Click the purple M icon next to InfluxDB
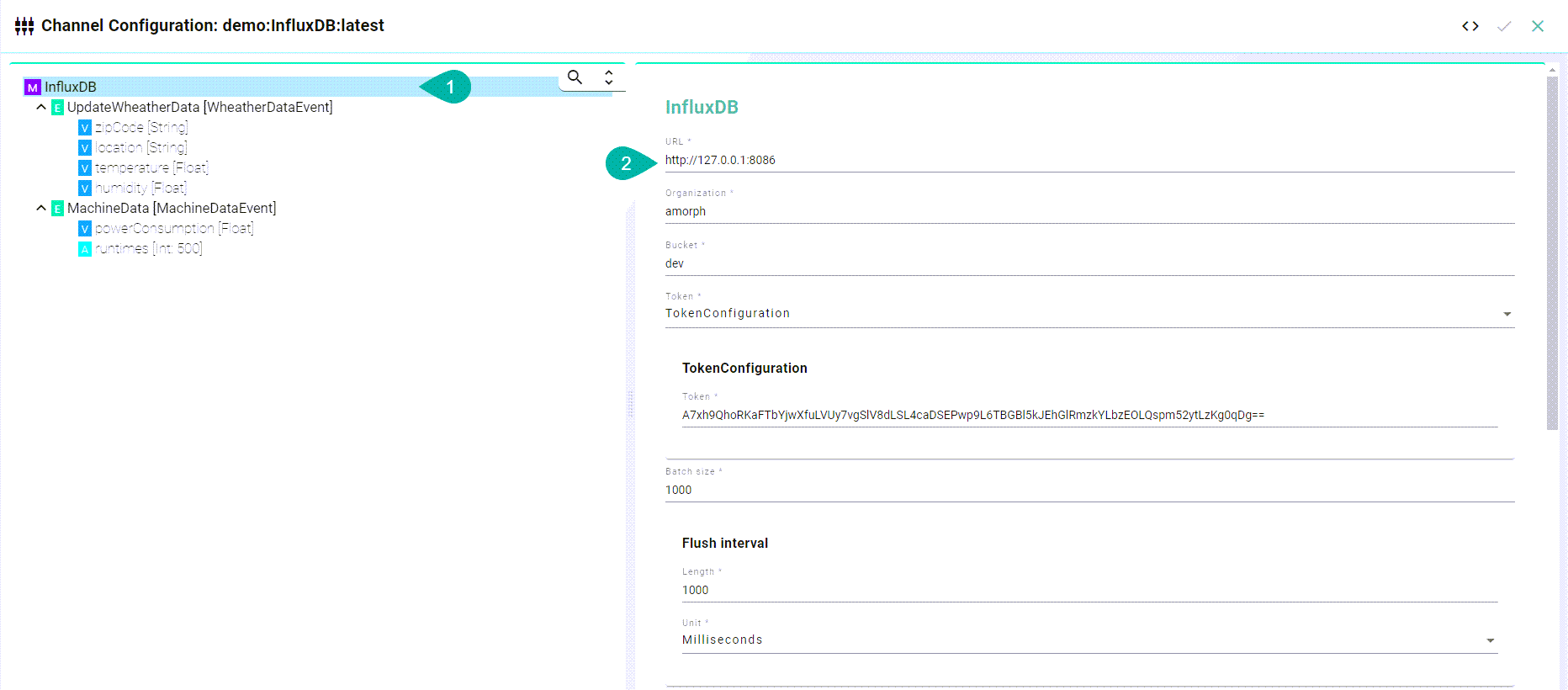 pos(33,88)
